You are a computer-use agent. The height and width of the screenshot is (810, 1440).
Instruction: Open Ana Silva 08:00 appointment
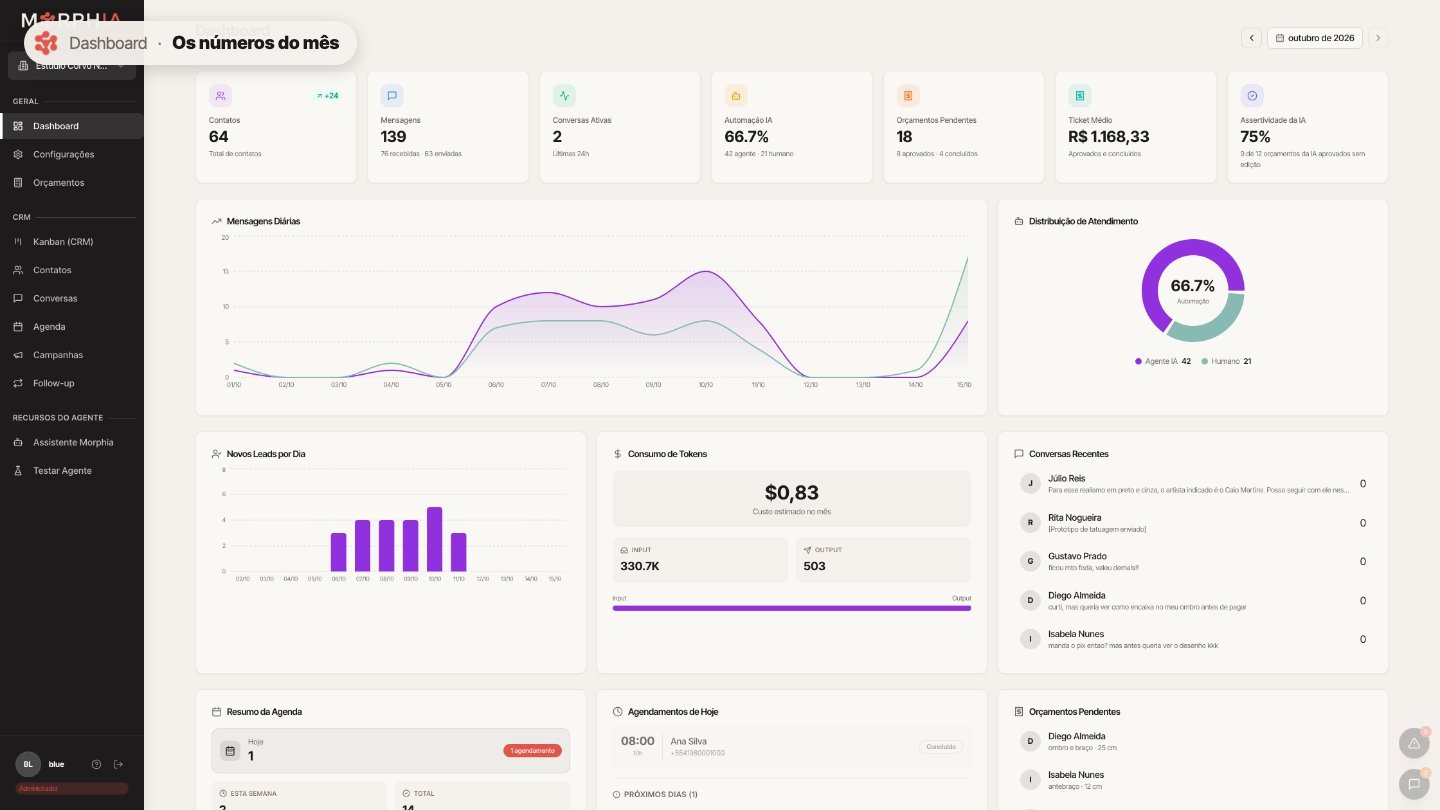click(x=792, y=747)
